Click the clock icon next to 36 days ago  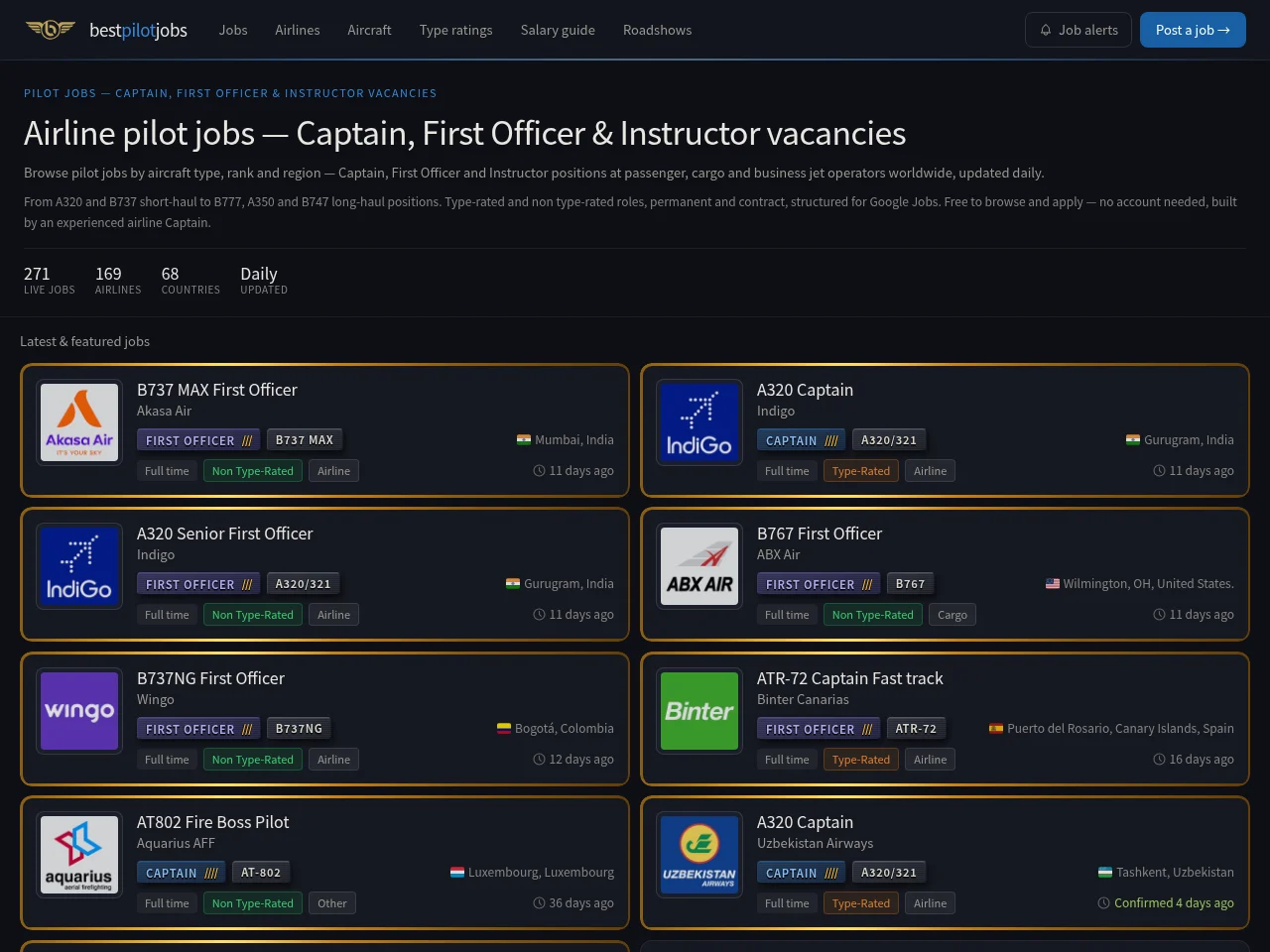point(540,902)
